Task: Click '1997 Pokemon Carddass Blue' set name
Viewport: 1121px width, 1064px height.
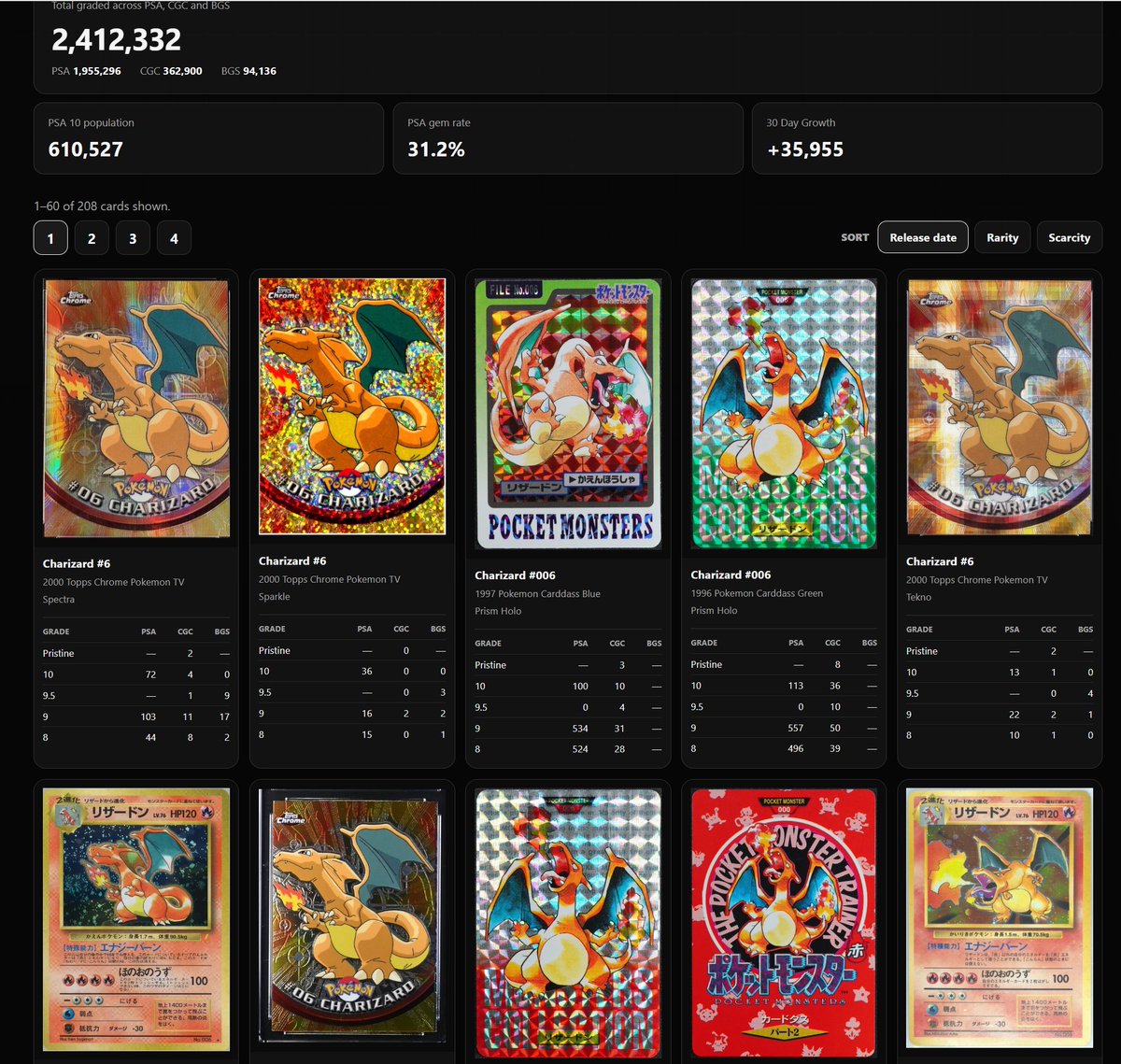Action: click(538, 594)
